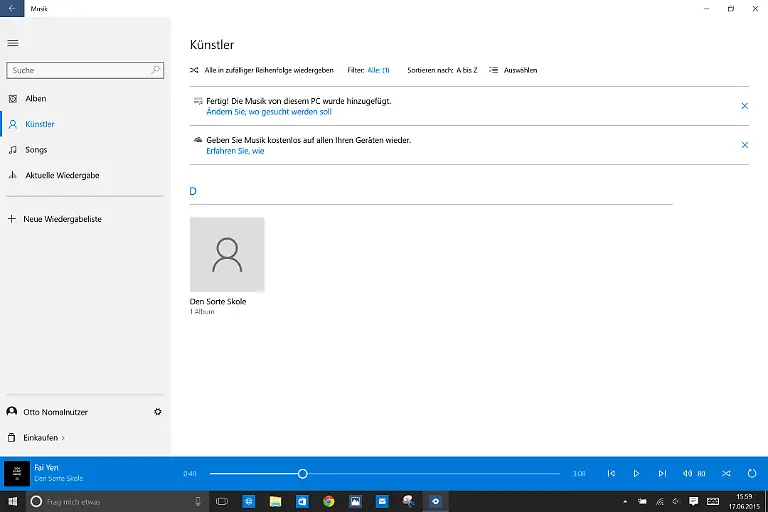This screenshot has width=768, height=512.
Task: Open the hamburger navigation menu
Action: (13, 43)
